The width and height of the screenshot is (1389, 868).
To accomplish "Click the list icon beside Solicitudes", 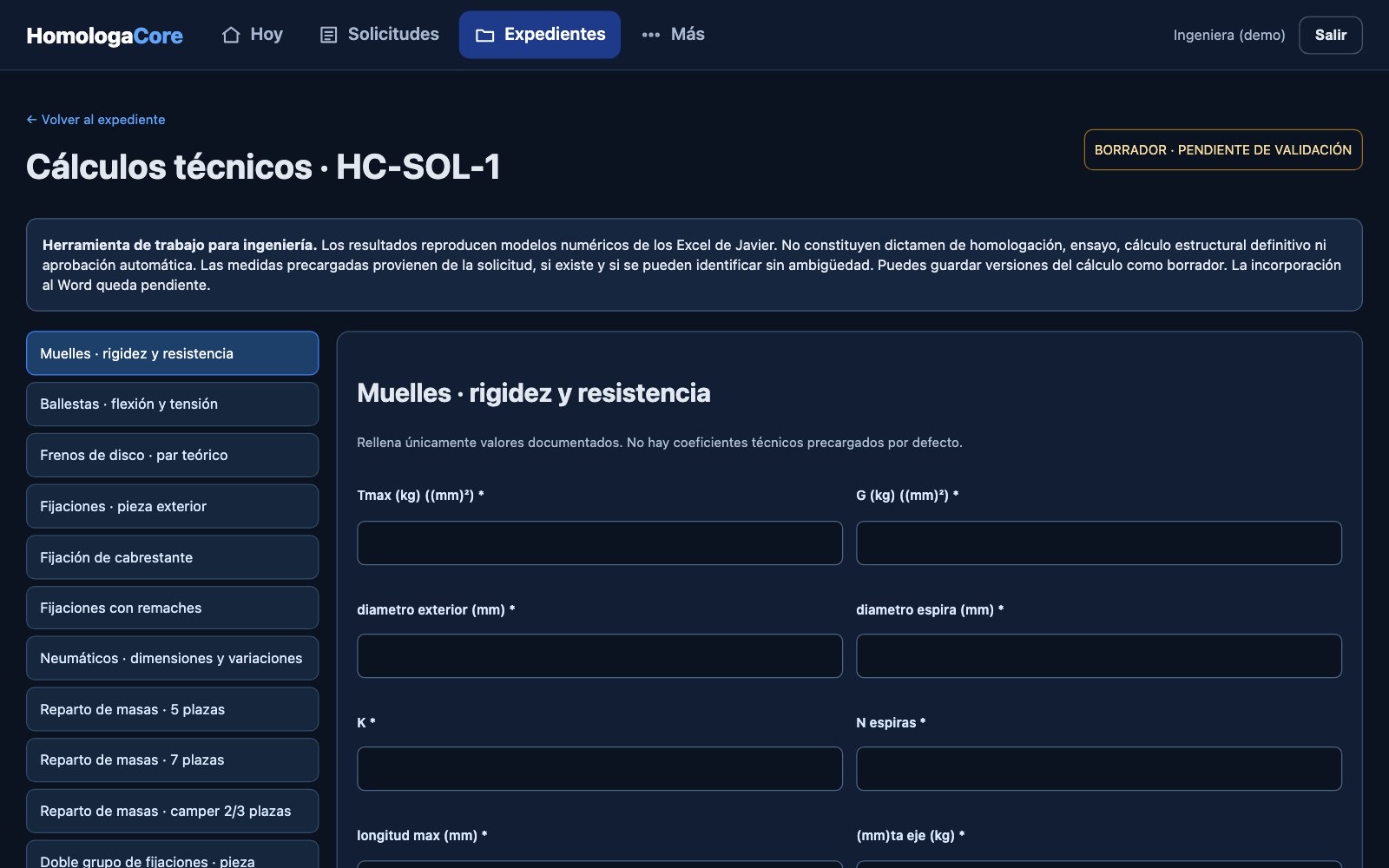I will tap(328, 35).
